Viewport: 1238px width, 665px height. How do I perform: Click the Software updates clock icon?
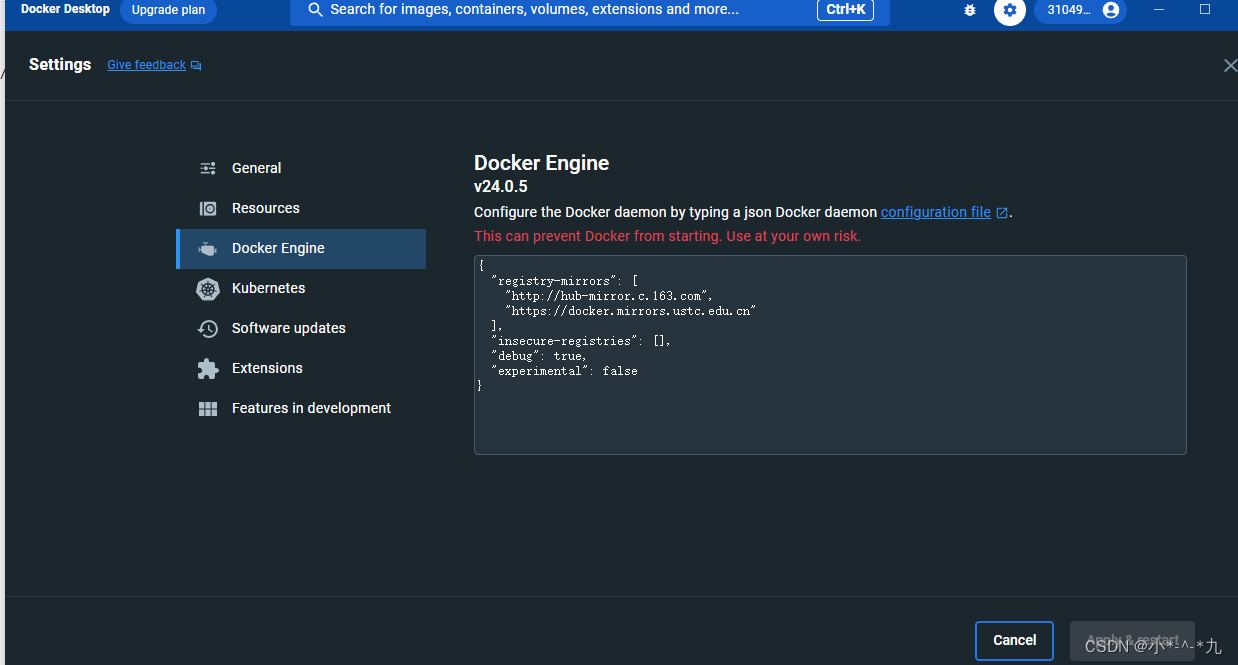pos(208,328)
